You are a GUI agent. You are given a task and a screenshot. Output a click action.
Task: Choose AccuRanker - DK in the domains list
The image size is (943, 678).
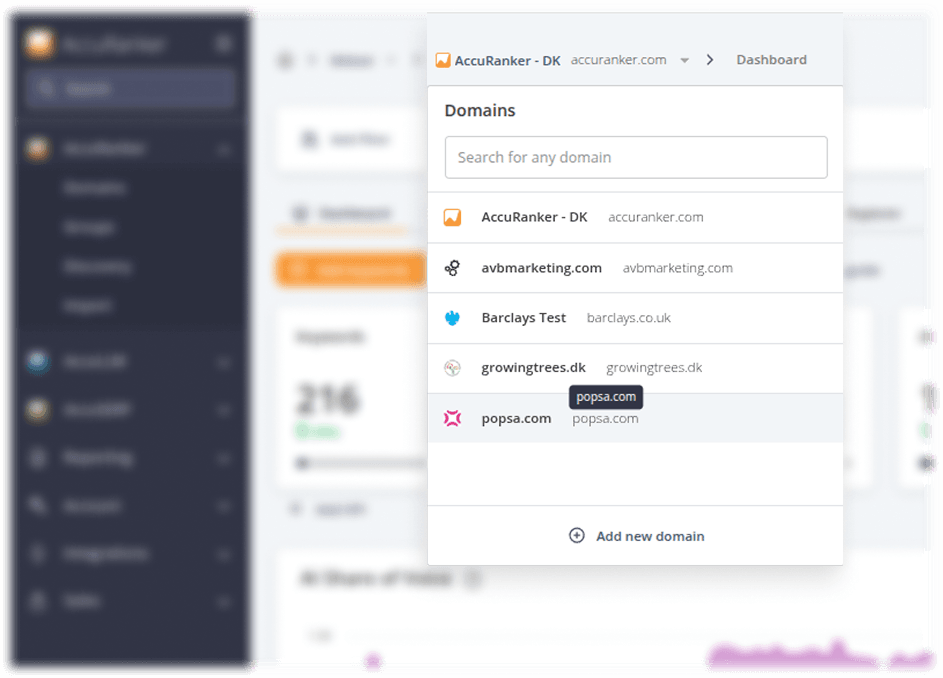(x=635, y=217)
